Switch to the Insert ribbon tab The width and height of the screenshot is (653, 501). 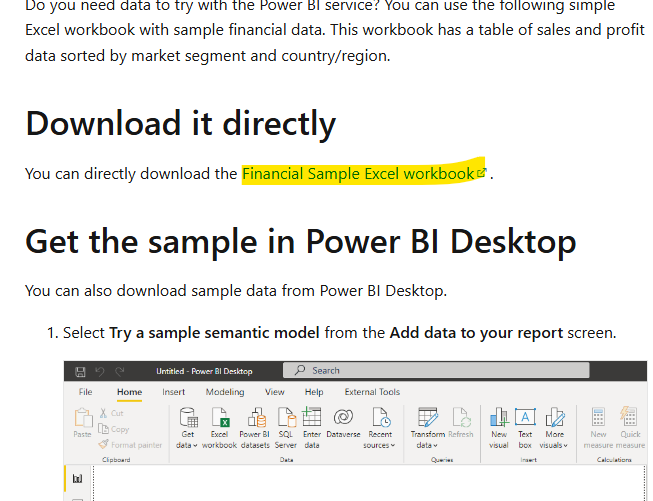(x=173, y=392)
